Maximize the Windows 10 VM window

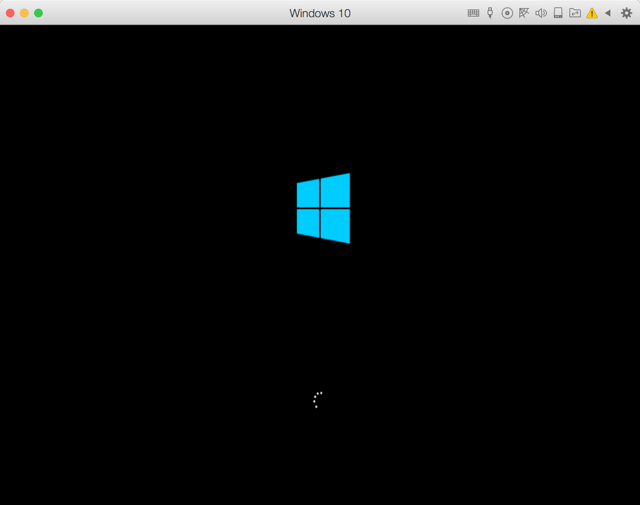pyautogui.click(x=38, y=13)
